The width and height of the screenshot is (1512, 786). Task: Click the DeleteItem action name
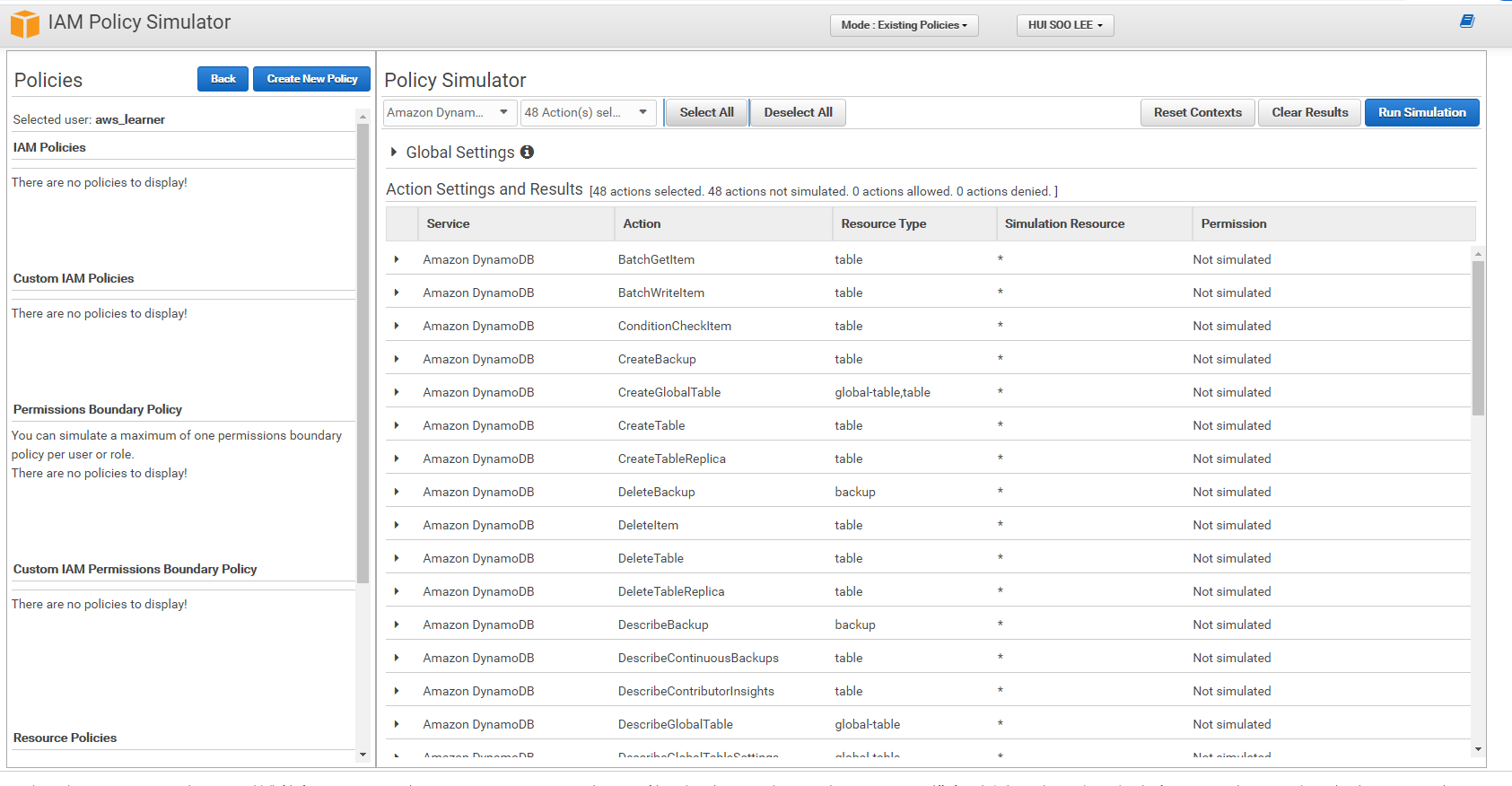click(x=648, y=525)
